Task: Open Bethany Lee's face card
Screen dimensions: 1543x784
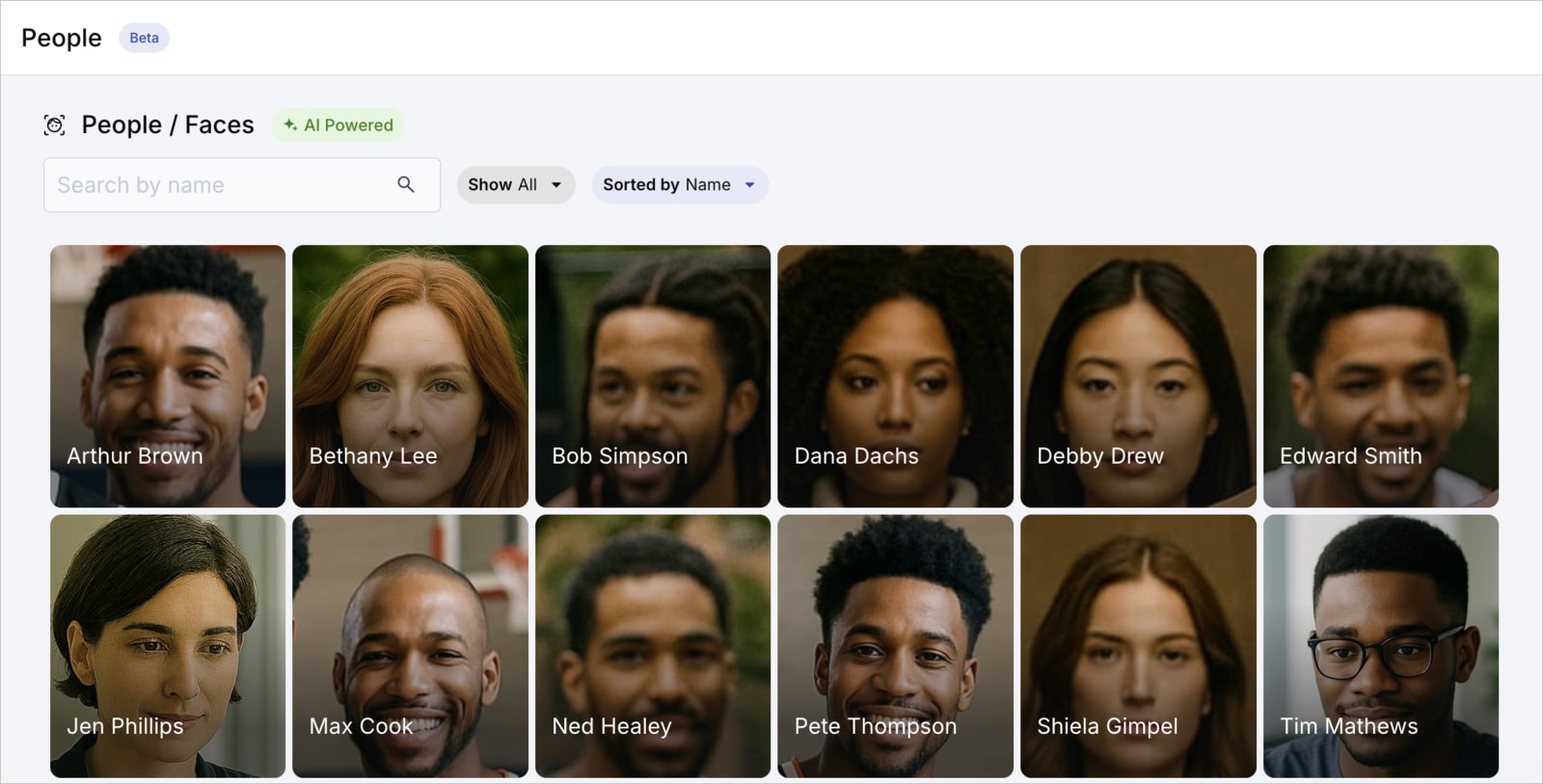Action: coord(411,376)
